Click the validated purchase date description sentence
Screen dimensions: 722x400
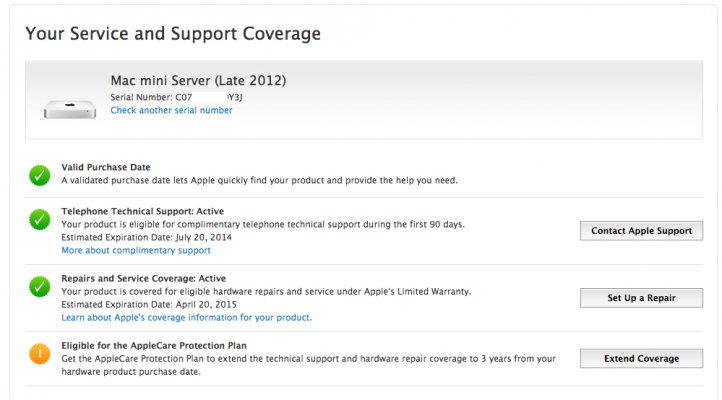259,180
